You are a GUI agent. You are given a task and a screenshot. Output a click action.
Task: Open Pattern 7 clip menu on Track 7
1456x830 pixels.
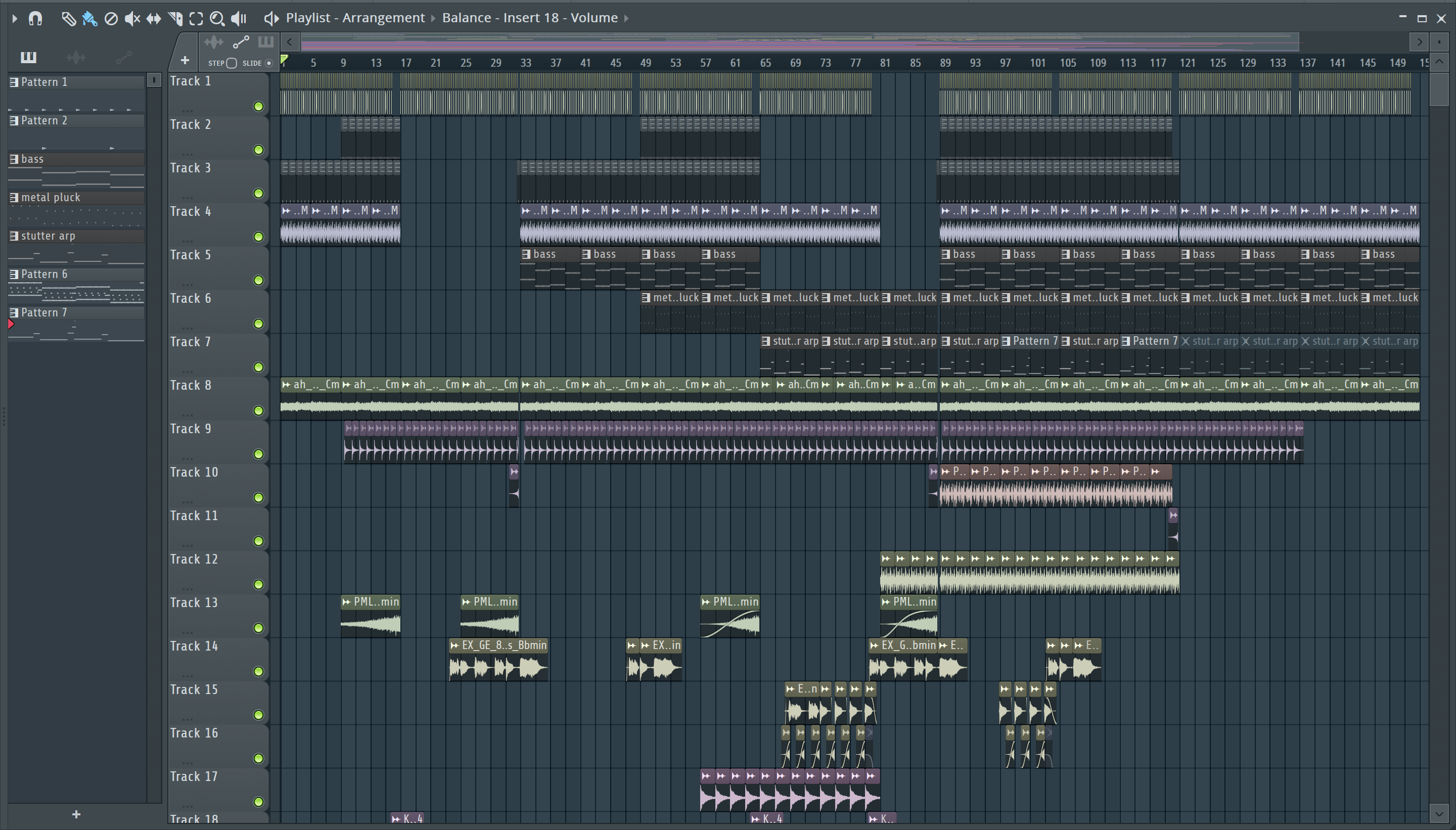(1006, 342)
